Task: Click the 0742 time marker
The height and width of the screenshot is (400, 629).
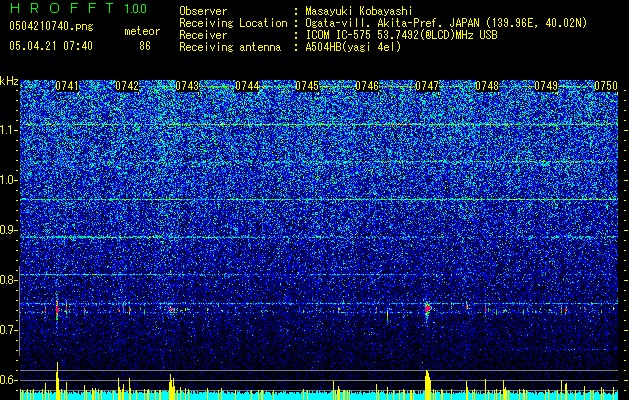Action: tap(127, 86)
